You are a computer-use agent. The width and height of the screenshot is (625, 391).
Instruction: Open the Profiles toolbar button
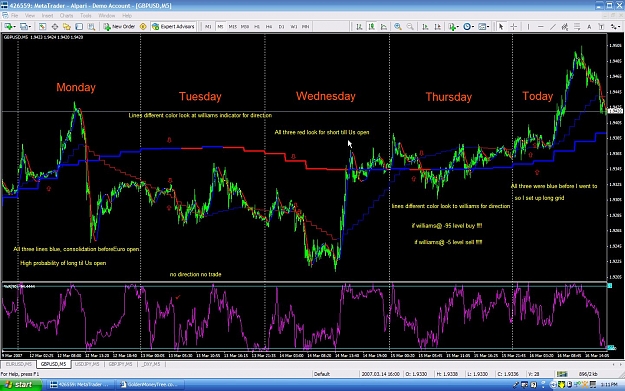click(25, 26)
